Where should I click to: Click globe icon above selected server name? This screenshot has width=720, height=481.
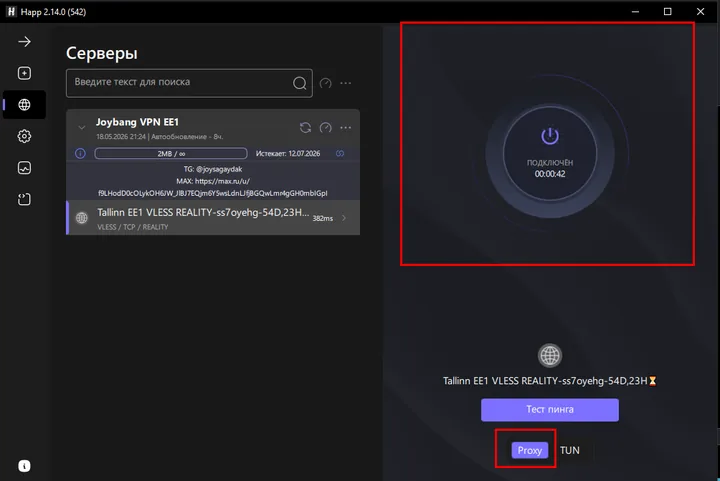(550, 355)
